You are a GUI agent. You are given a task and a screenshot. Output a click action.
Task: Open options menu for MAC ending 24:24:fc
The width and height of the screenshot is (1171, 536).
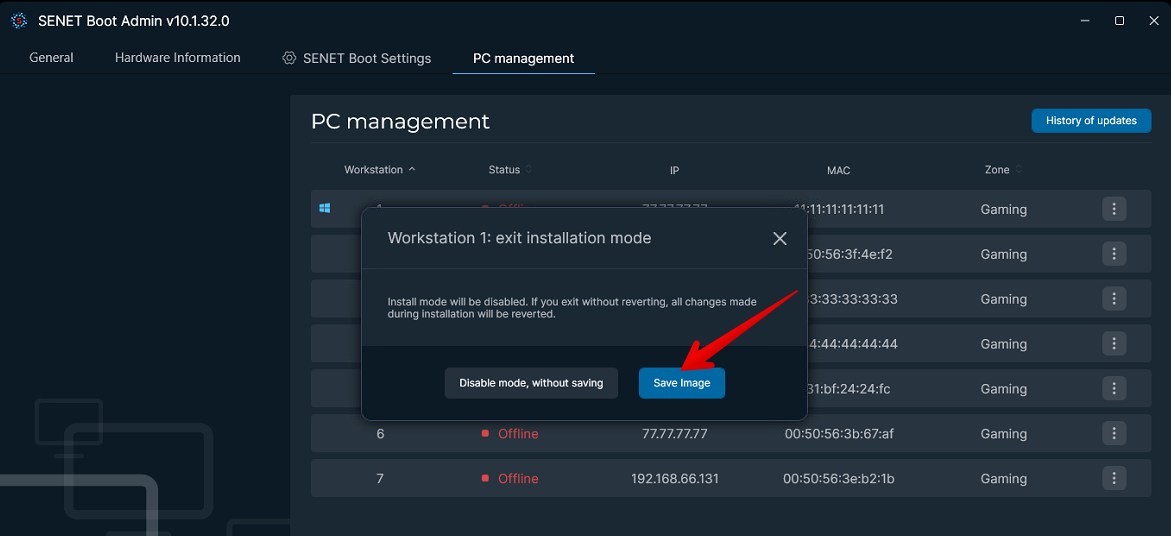pyautogui.click(x=1114, y=389)
